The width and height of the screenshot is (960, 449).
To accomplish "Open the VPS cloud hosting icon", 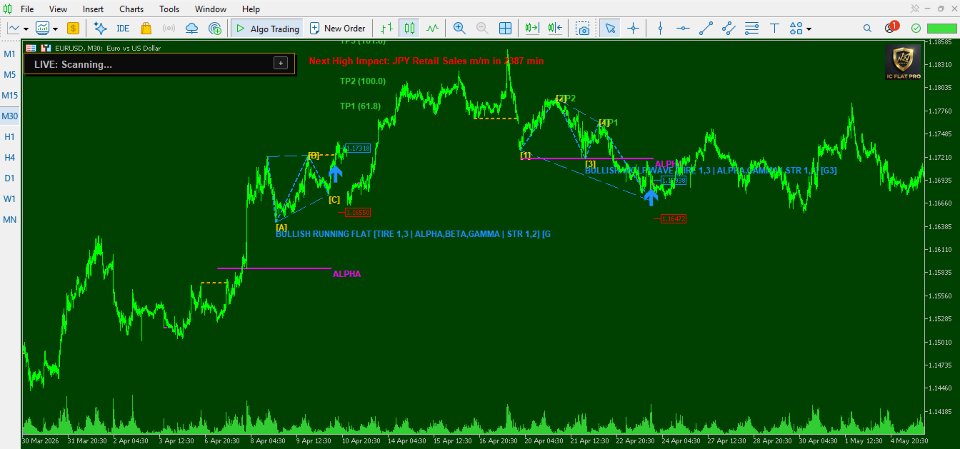I will tap(192, 28).
